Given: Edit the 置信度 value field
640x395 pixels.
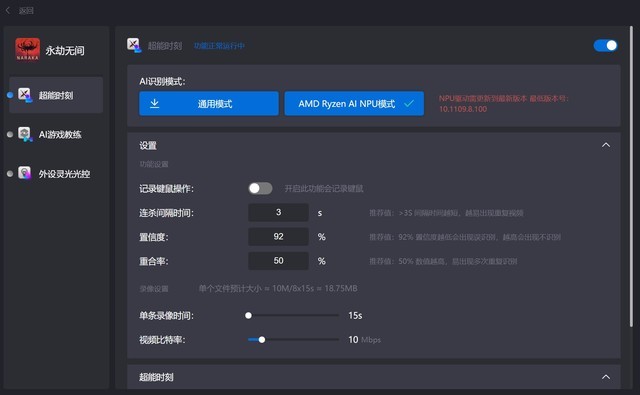Looking at the screenshot, I should pos(278,237).
